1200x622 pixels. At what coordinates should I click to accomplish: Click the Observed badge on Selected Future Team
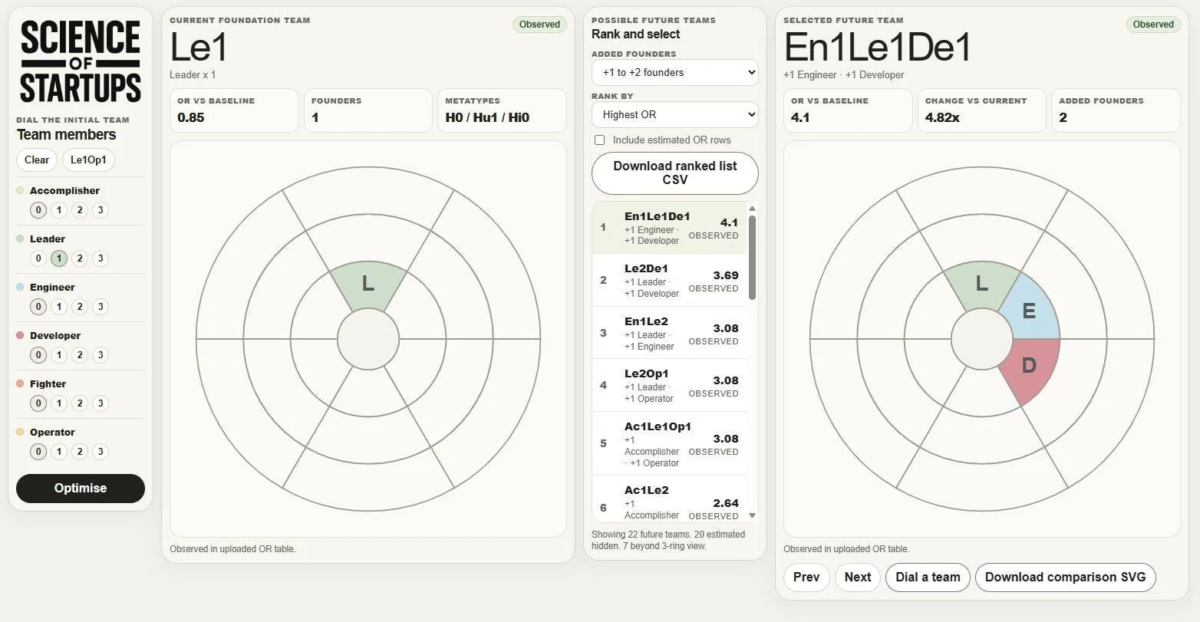(x=1153, y=24)
